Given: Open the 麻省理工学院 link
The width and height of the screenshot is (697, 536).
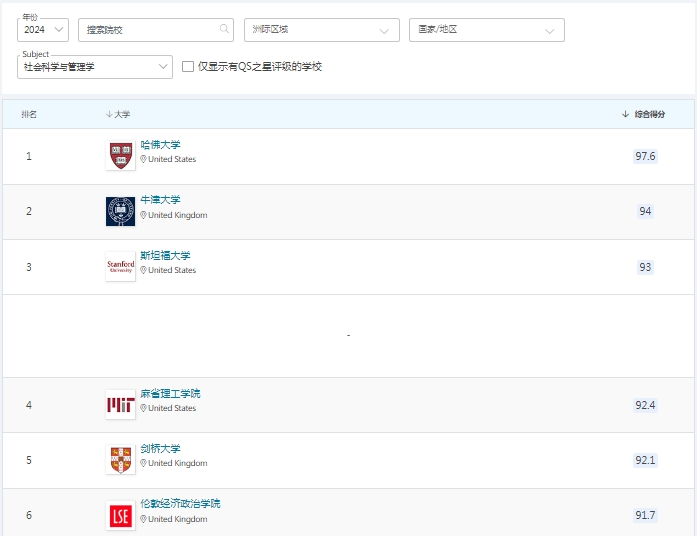Looking at the screenshot, I should 170,394.
